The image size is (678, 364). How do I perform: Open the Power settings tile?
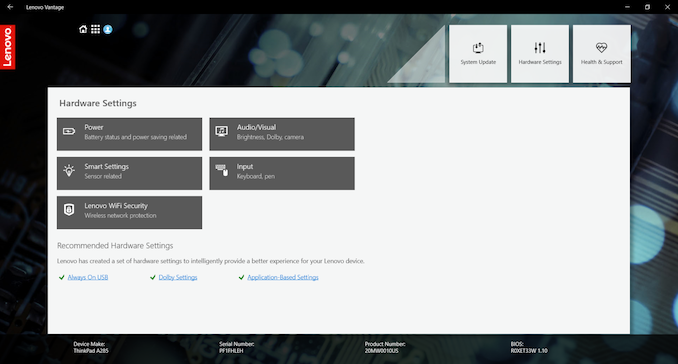(129, 134)
